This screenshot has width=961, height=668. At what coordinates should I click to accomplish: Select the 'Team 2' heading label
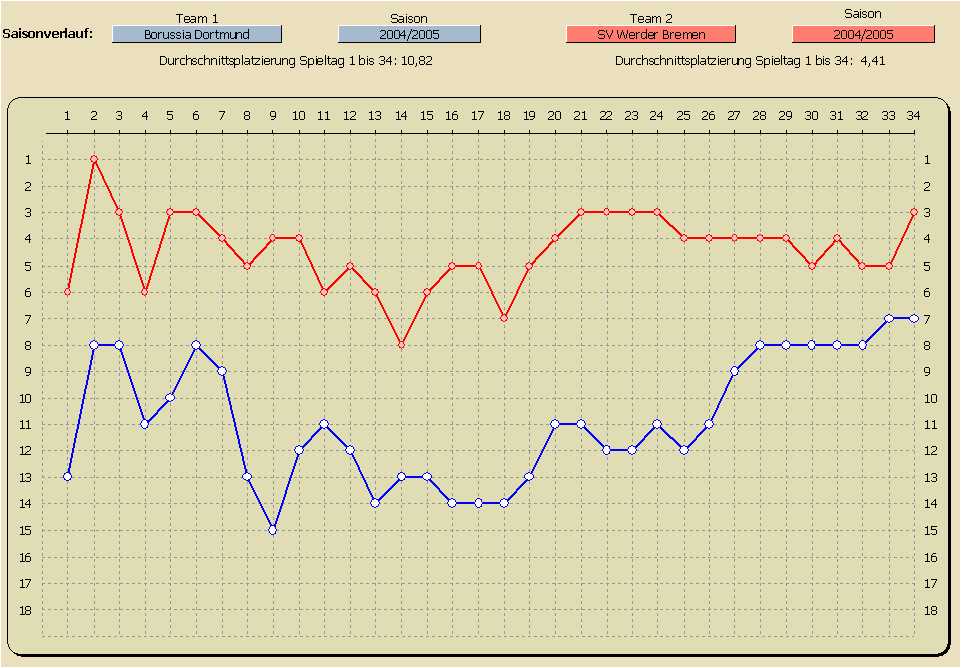tap(651, 18)
